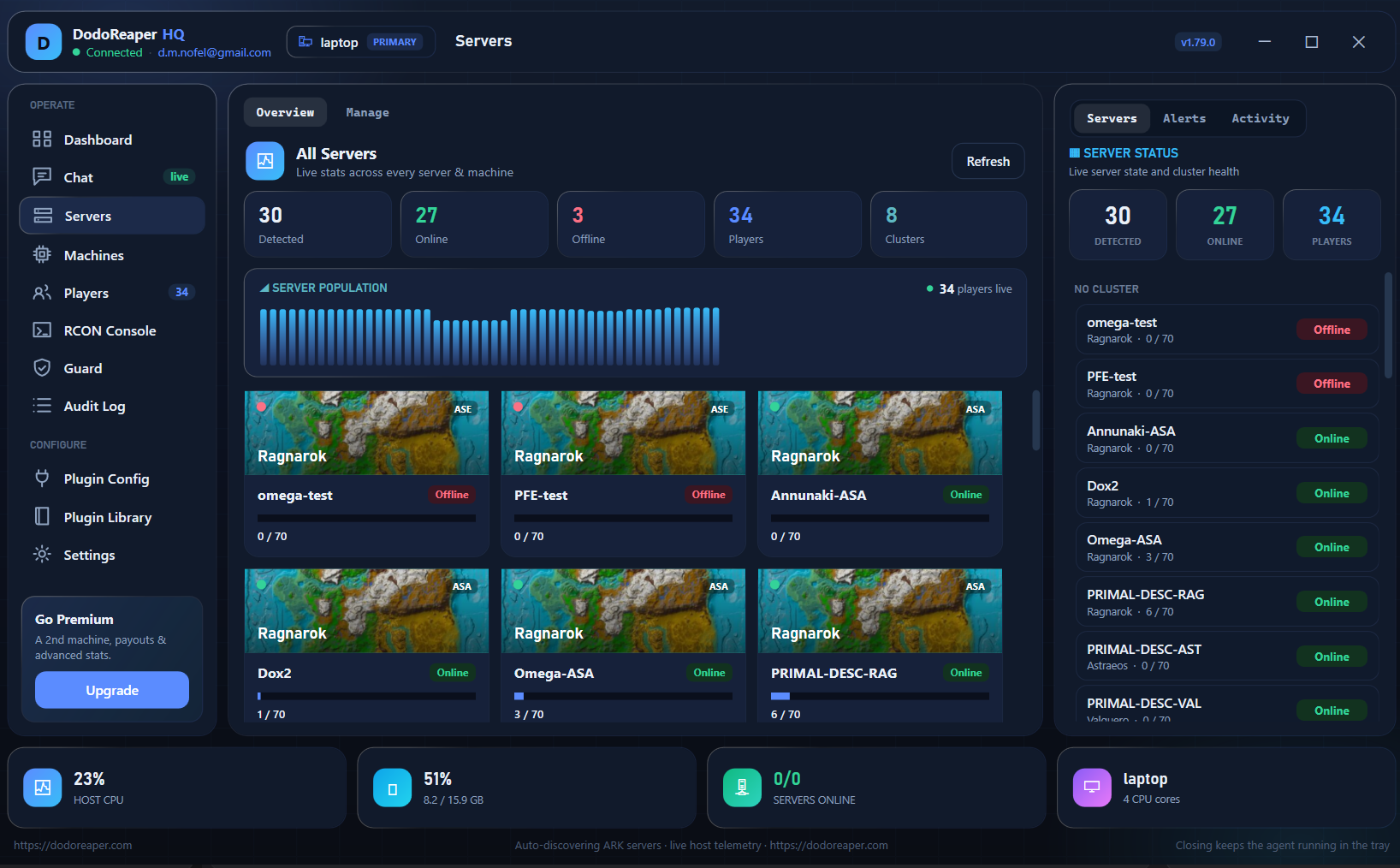1400x868 pixels.
Task: Click the server cards vertical scrollbar
Action: pos(1035,420)
